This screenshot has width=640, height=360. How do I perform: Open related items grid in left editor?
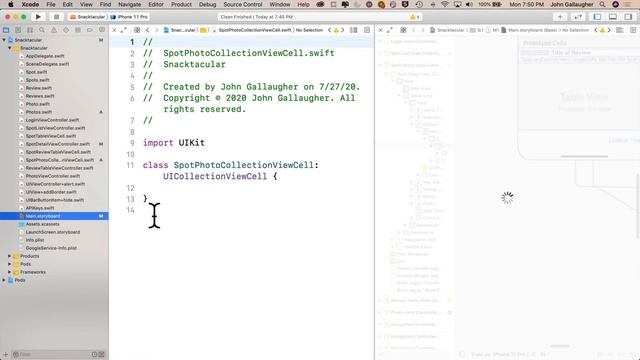137,30
